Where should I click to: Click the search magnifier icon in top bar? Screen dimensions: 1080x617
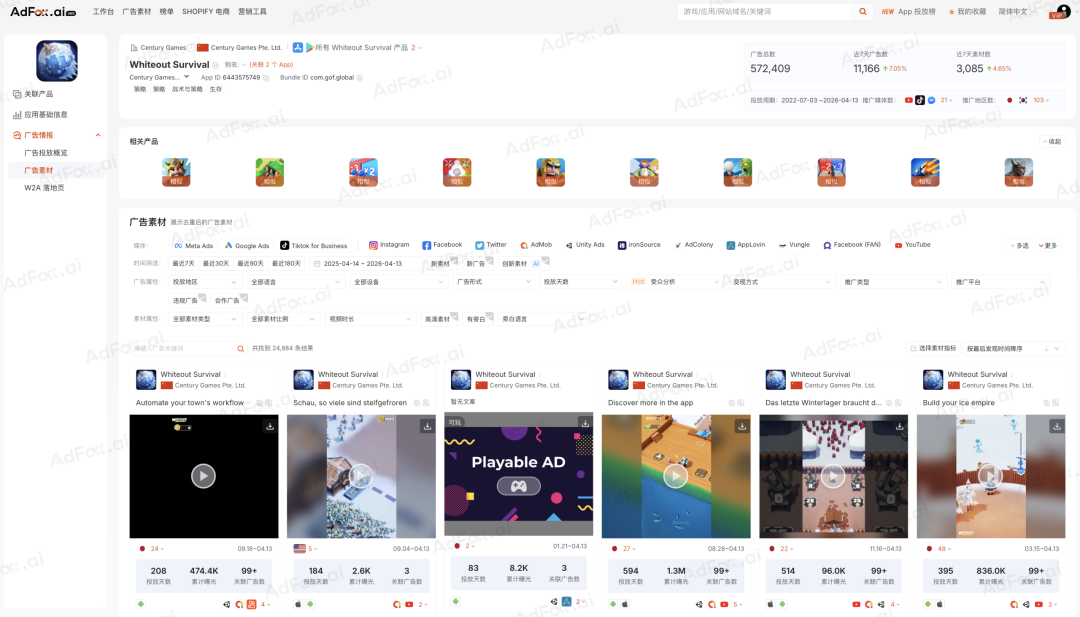[863, 12]
